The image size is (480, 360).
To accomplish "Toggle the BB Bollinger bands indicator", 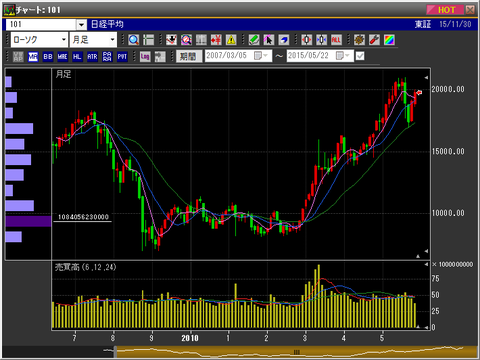I will (48, 56).
